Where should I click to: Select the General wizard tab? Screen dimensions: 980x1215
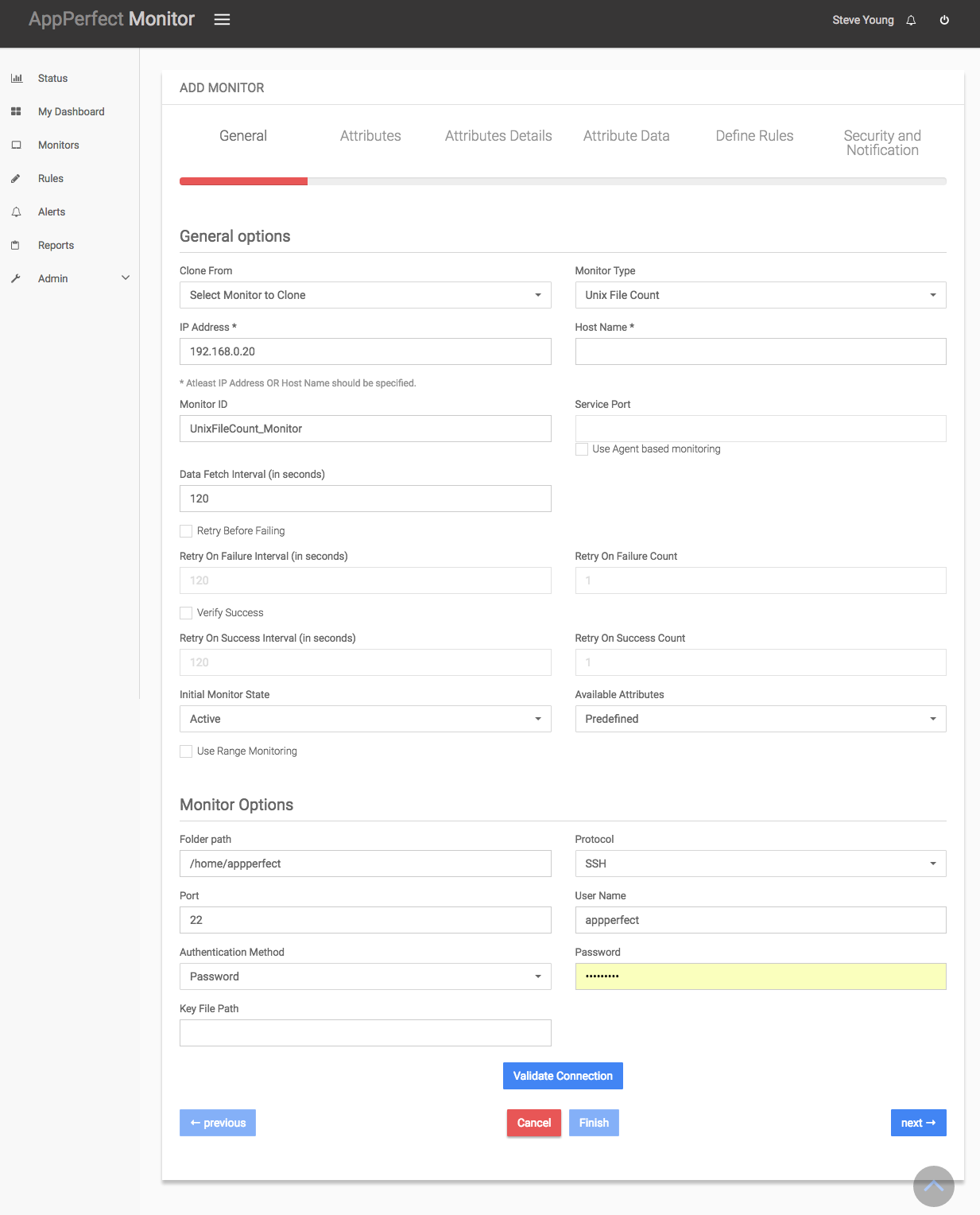tap(243, 136)
